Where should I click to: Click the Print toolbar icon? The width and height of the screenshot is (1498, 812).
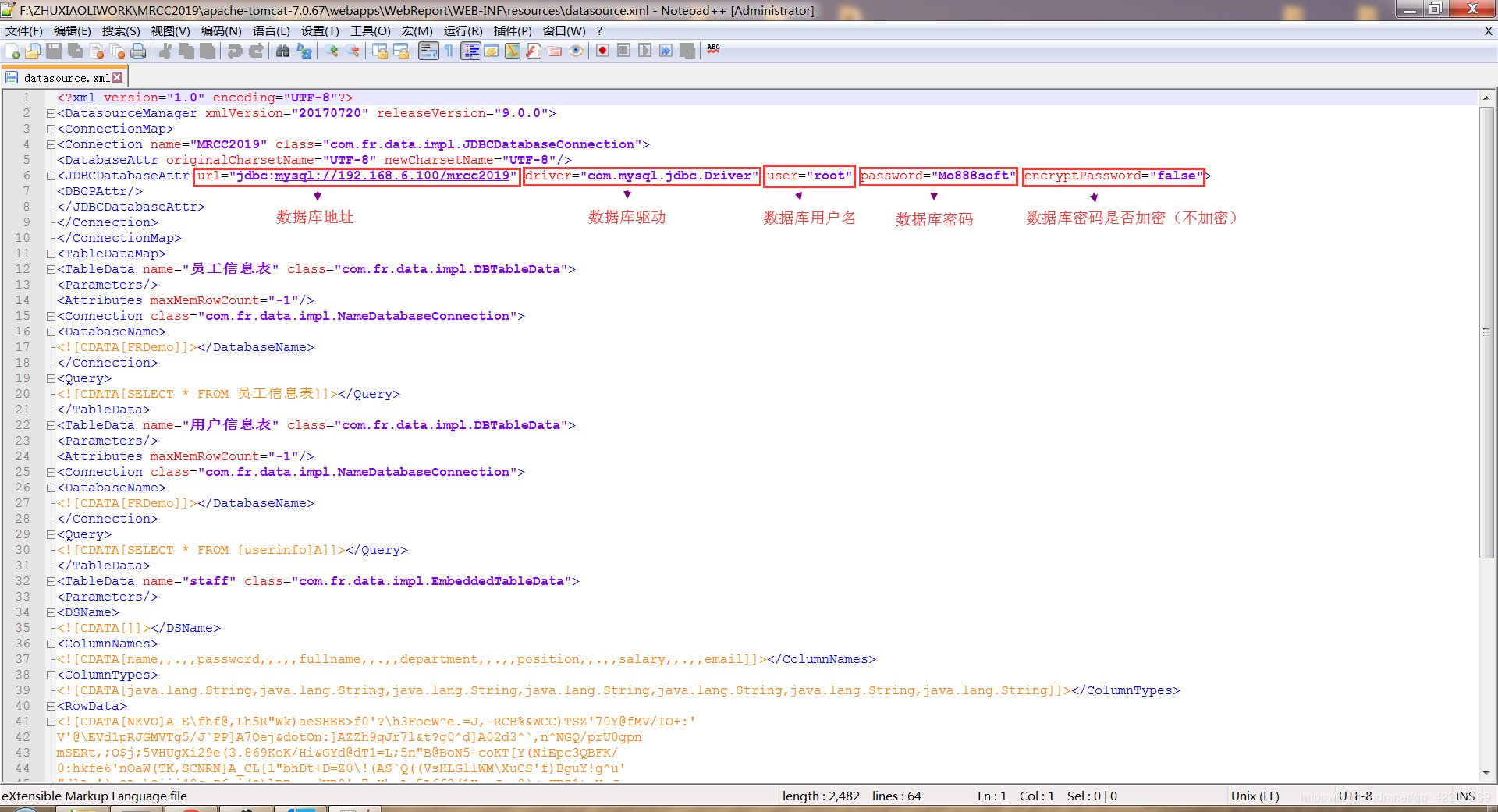138,51
